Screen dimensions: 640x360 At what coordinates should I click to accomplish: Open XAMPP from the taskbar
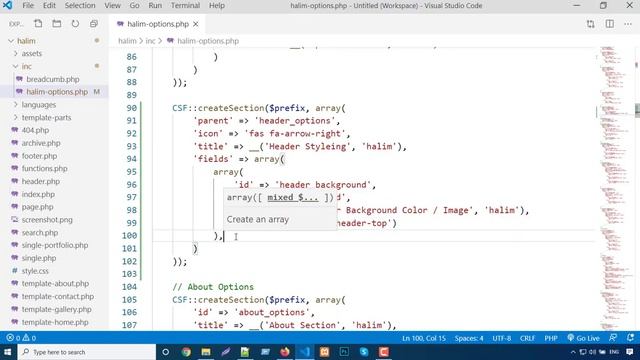point(324,352)
